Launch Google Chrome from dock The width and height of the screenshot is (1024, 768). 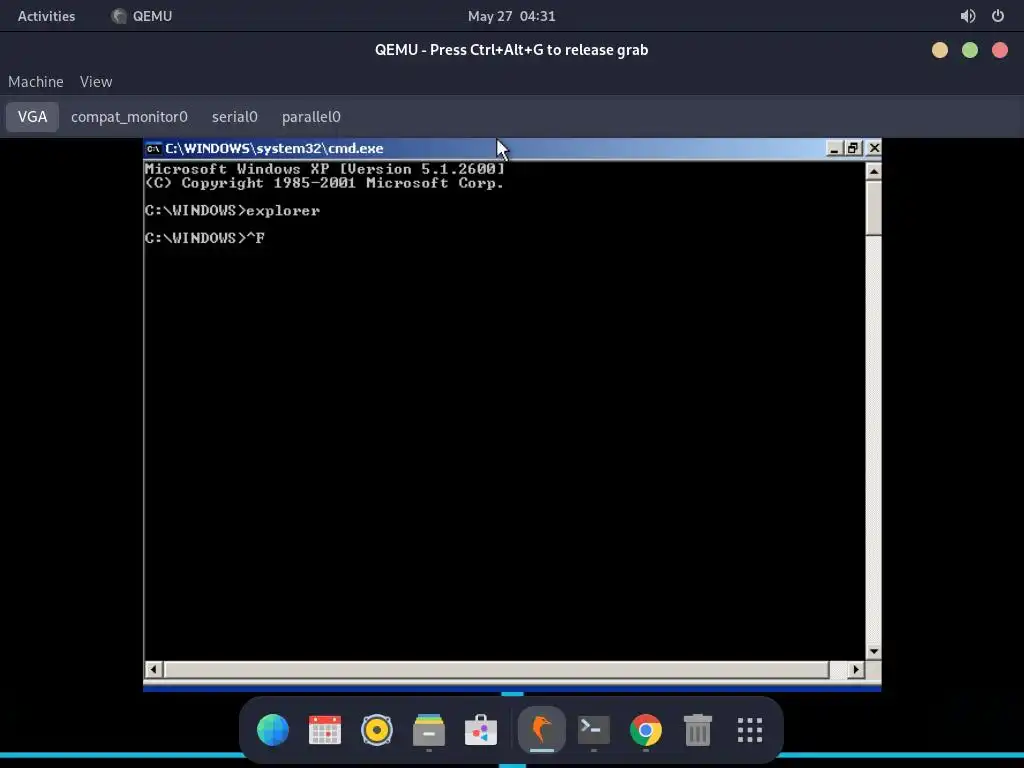(x=646, y=729)
